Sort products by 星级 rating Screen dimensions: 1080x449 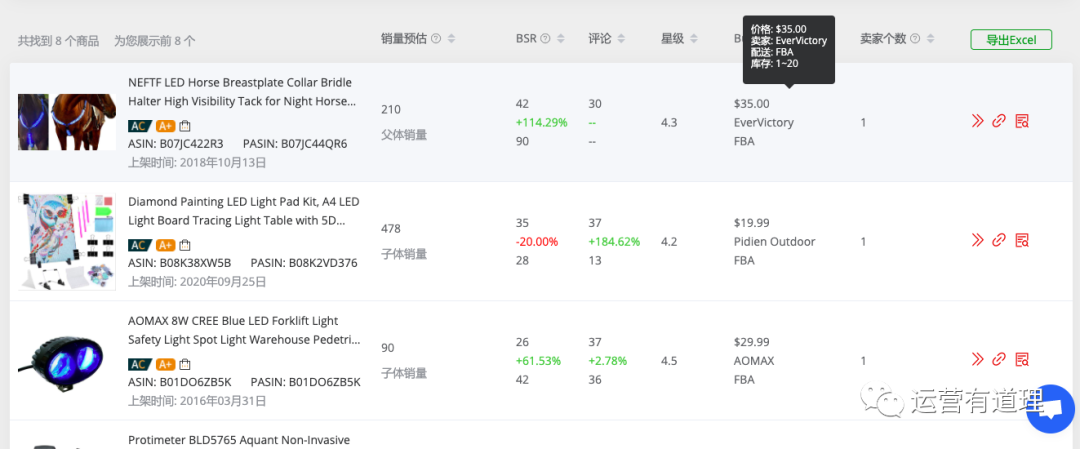(x=694, y=39)
